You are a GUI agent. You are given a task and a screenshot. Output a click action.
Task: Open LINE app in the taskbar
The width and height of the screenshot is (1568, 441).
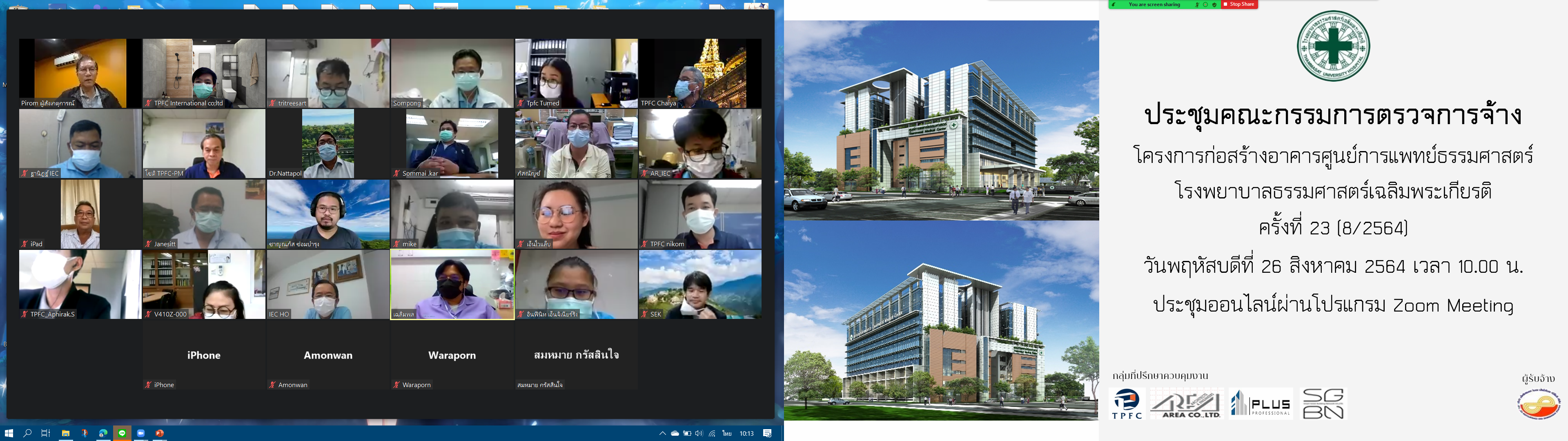(x=122, y=433)
